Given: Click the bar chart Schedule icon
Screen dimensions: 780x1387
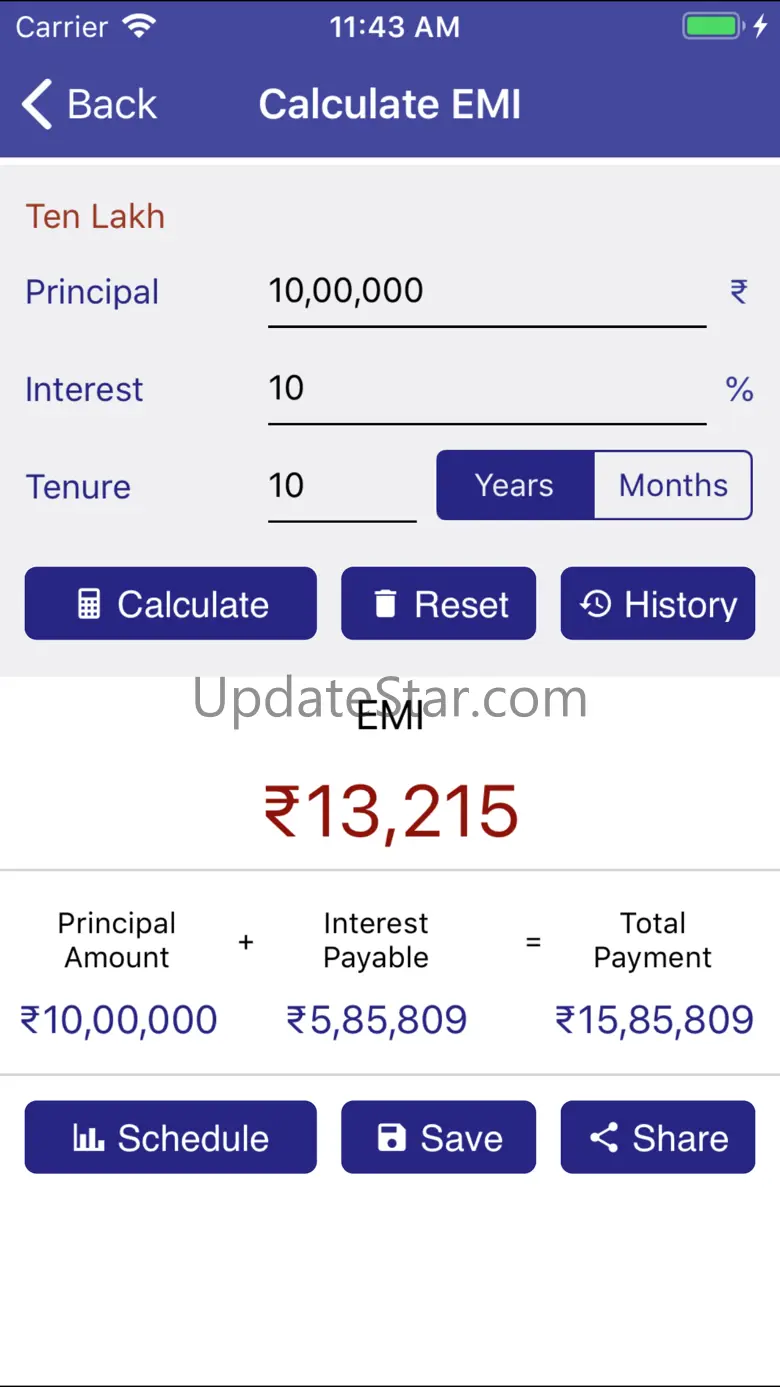Looking at the screenshot, I should coord(89,1138).
